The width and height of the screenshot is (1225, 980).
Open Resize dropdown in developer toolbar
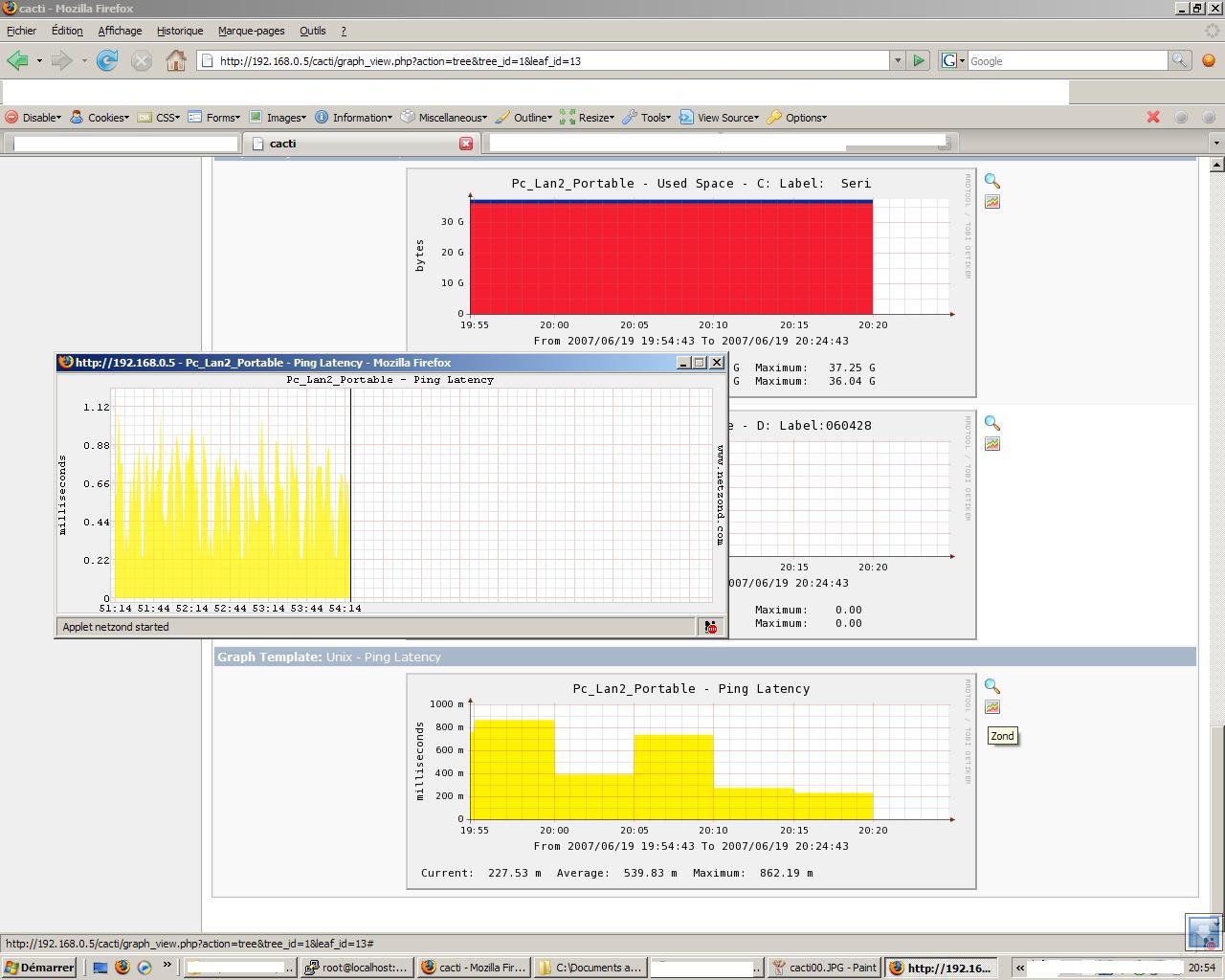click(587, 117)
